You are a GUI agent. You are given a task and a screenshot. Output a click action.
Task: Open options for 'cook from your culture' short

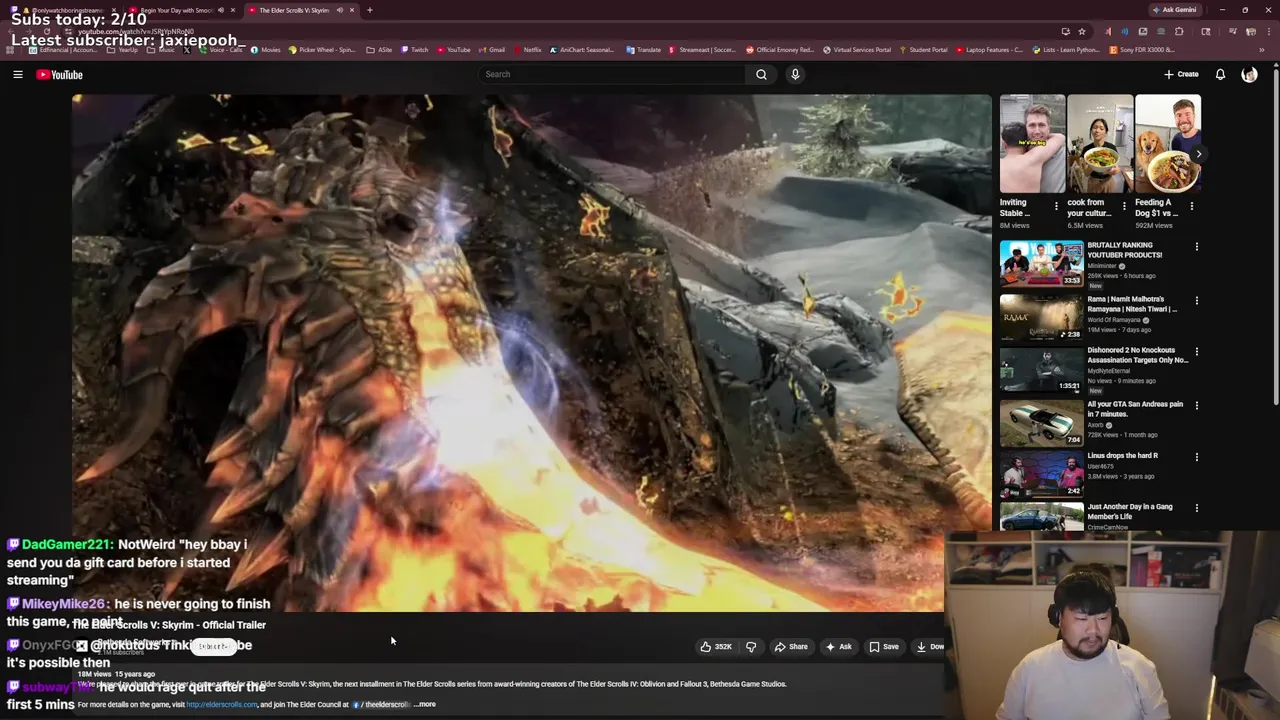tap(1124, 206)
